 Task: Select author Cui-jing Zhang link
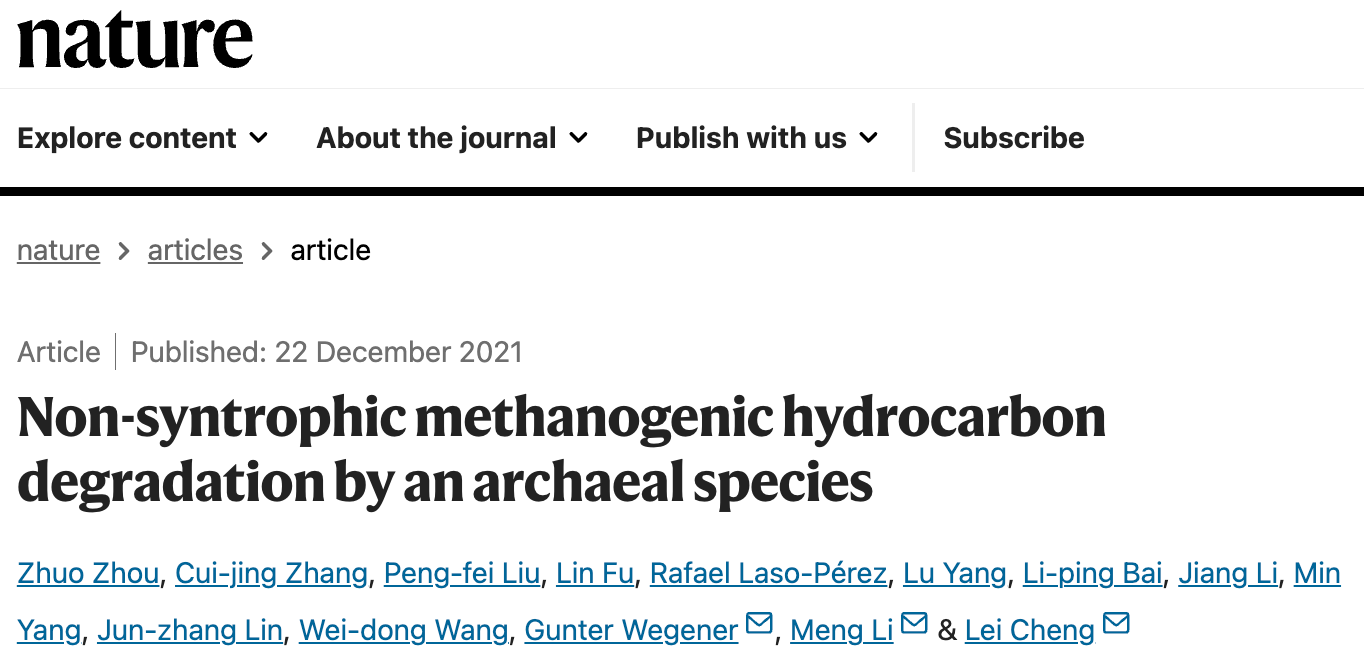(x=272, y=573)
